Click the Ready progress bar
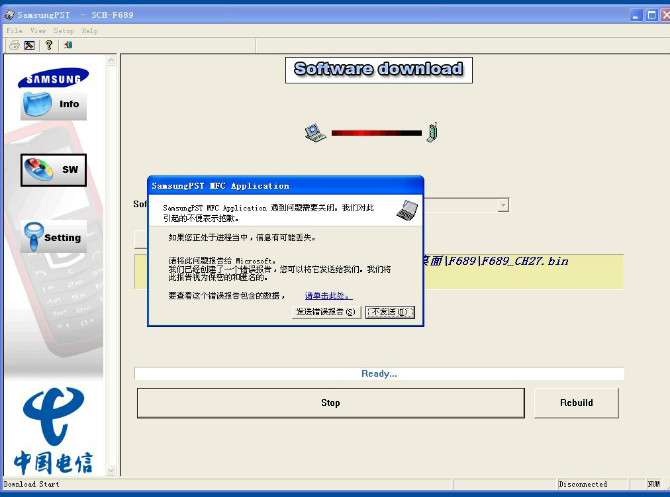This screenshot has height=497, width=670. 379,373
